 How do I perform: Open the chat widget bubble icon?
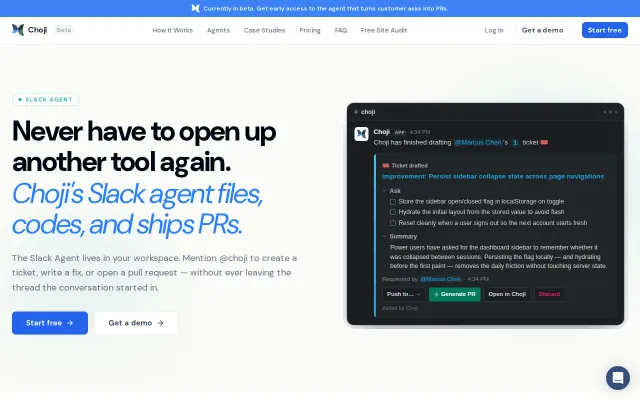618,378
